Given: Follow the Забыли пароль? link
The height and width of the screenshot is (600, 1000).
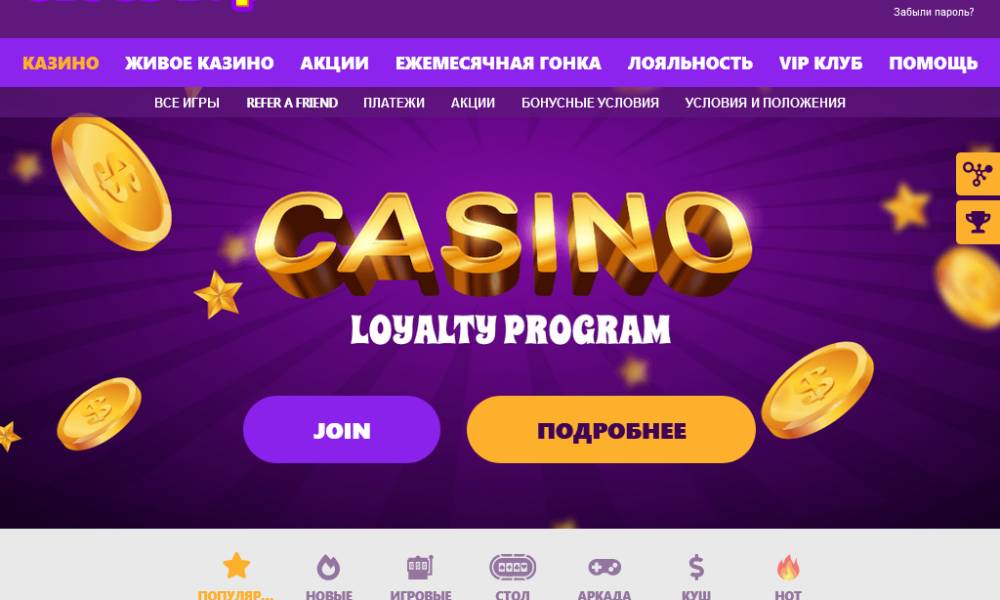Looking at the screenshot, I should 934,12.
